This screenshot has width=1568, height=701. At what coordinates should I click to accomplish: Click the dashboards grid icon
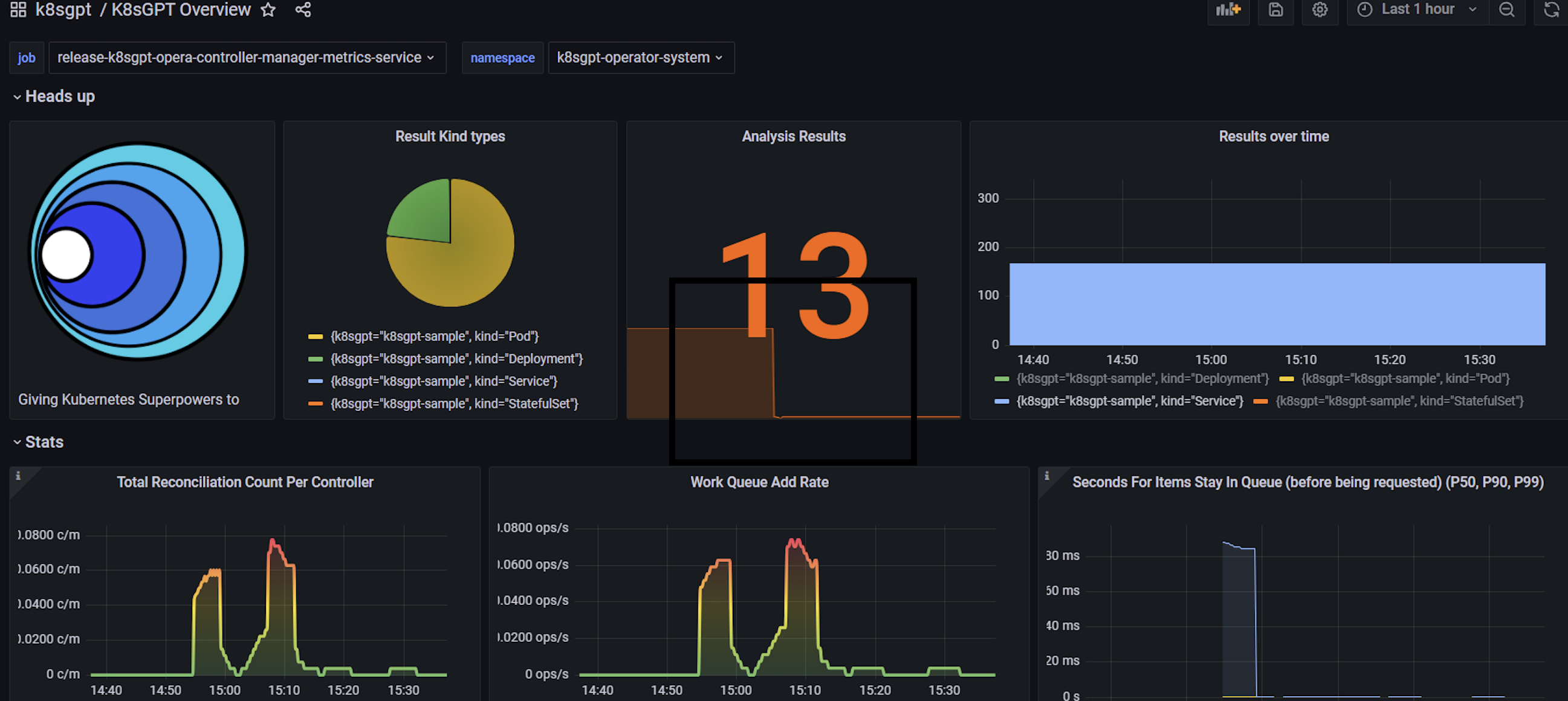18,9
